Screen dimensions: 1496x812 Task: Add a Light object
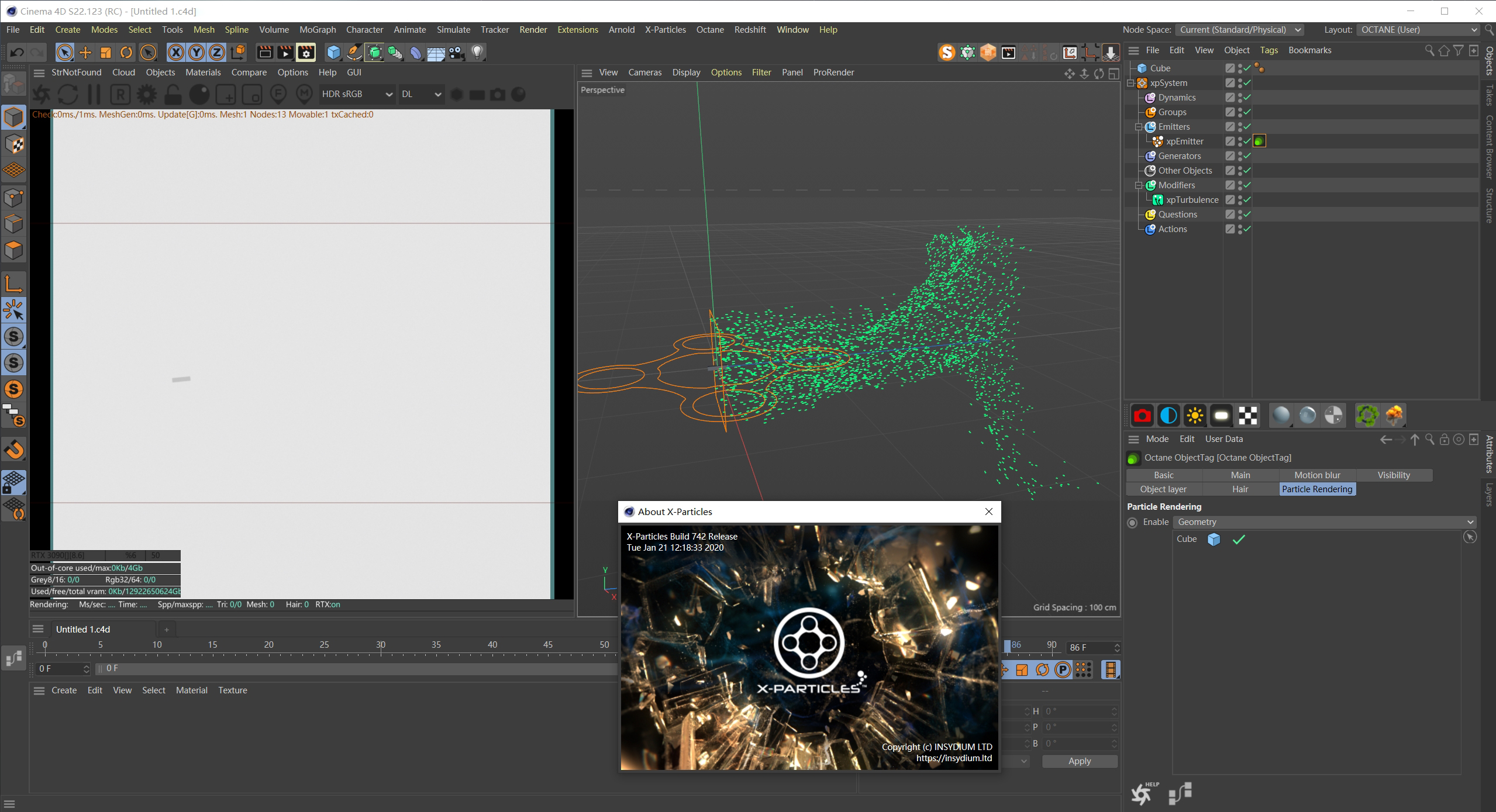click(x=477, y=53)
